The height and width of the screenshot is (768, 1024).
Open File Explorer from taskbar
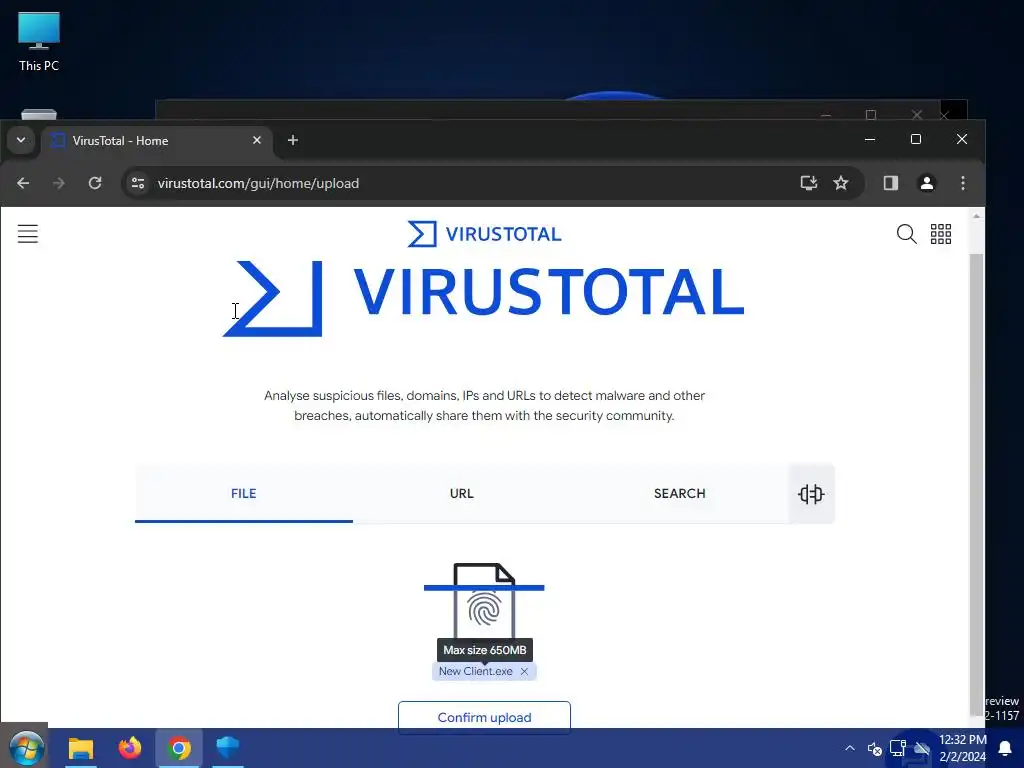pos(81,748)
